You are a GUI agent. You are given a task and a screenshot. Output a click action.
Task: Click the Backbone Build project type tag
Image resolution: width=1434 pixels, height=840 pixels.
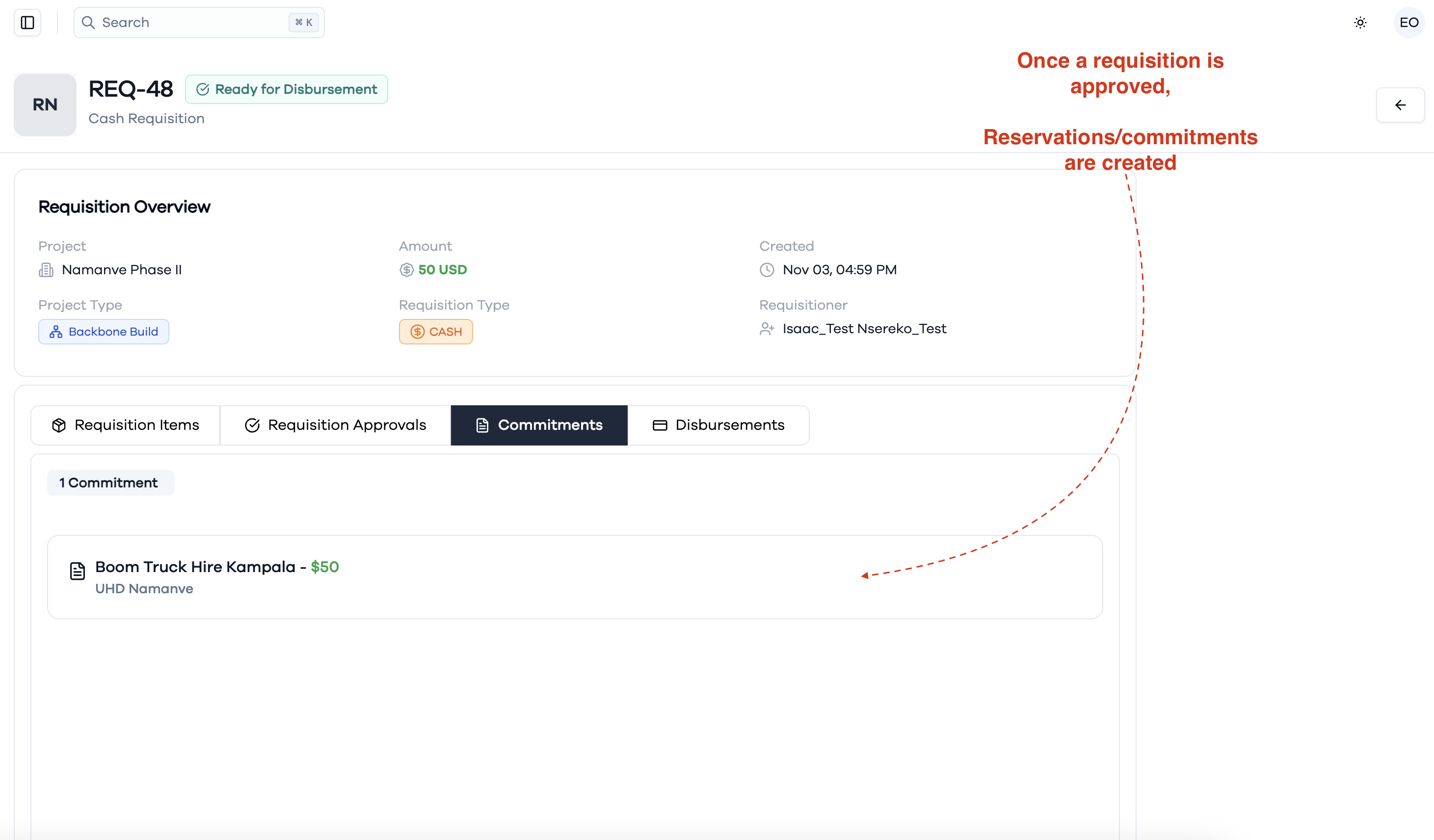click(104, 332)
